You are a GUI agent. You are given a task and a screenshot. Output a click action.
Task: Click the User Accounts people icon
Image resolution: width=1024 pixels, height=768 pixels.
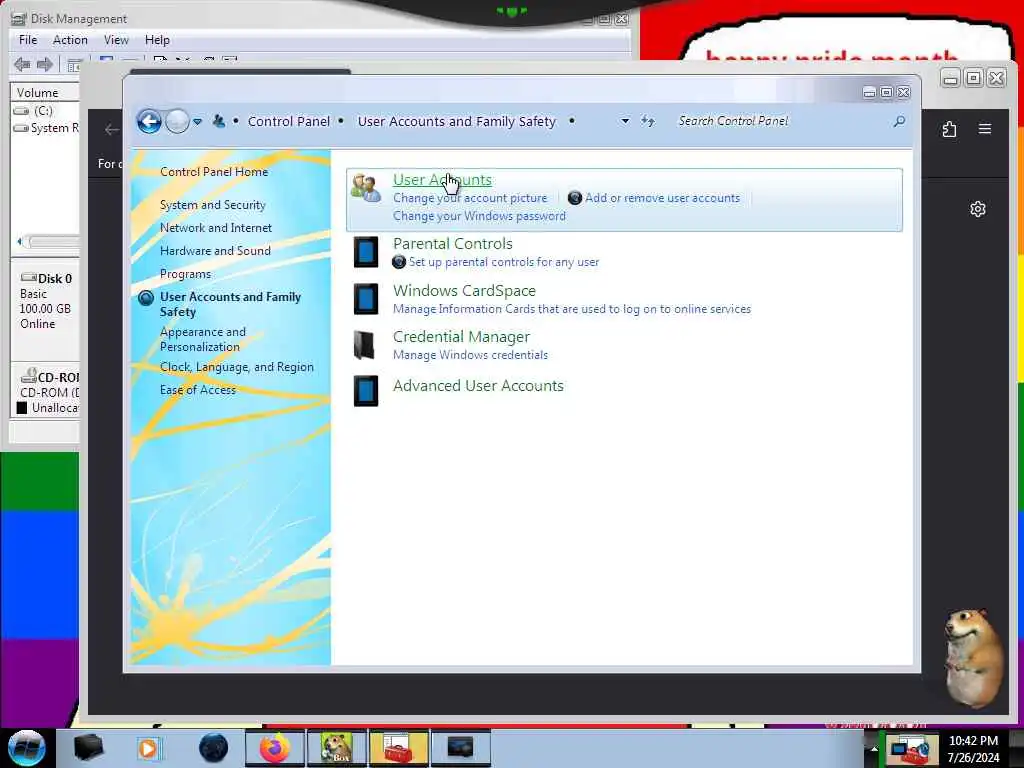tap(366, 189)
